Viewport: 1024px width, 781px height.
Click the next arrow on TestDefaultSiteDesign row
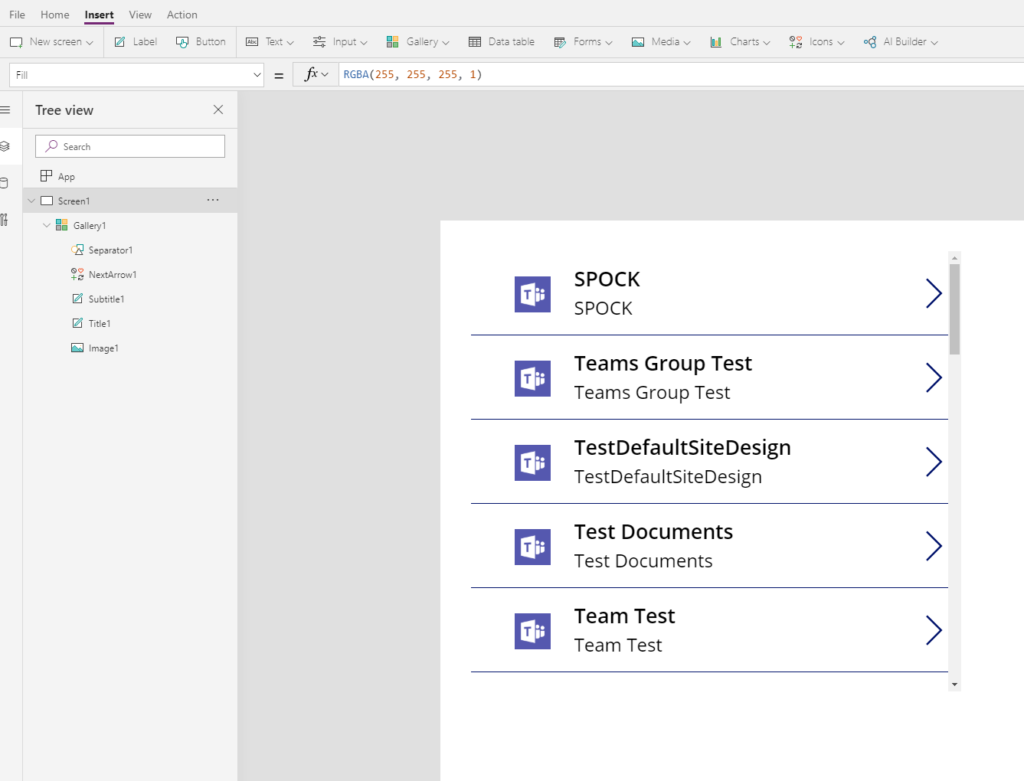click(x=934, y=462)
